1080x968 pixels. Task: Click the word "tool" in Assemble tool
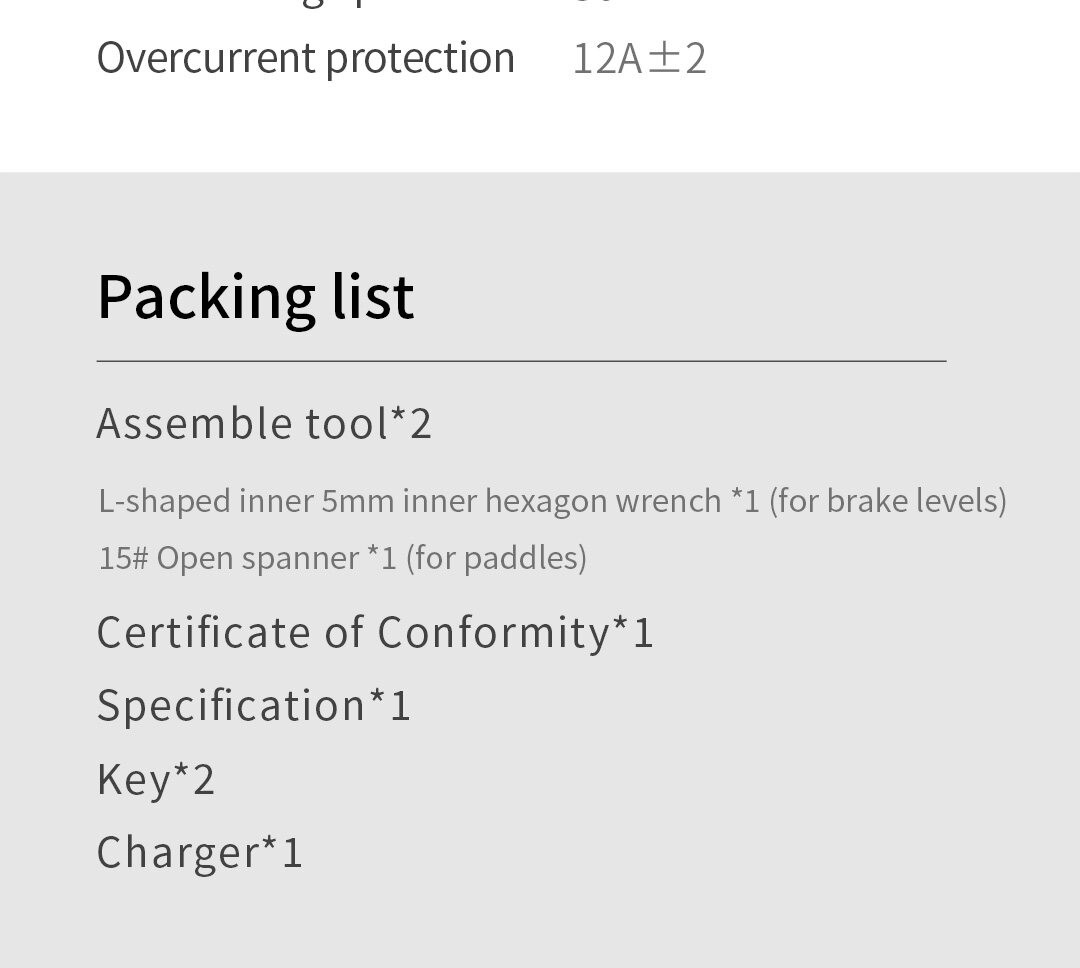pyautogui.click(x=347, y=423)
